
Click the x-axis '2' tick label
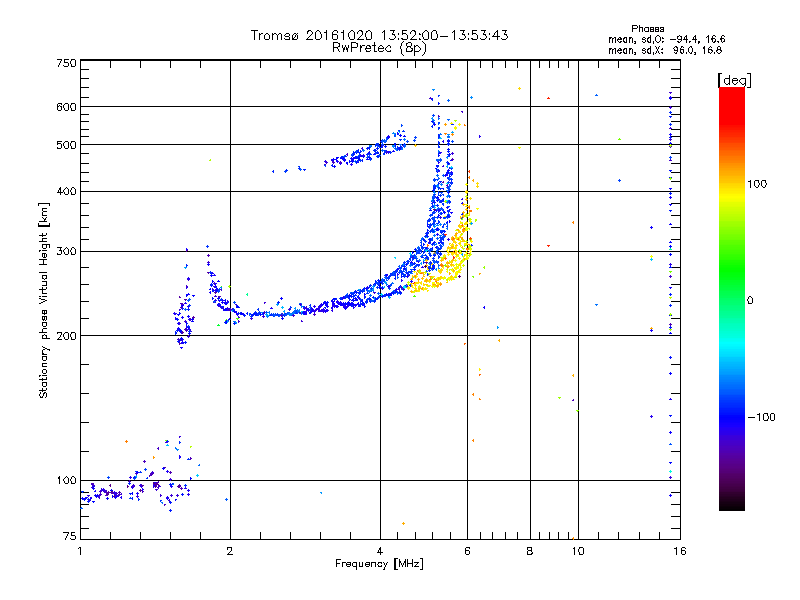pyautogui.click(x=230, y=551)
